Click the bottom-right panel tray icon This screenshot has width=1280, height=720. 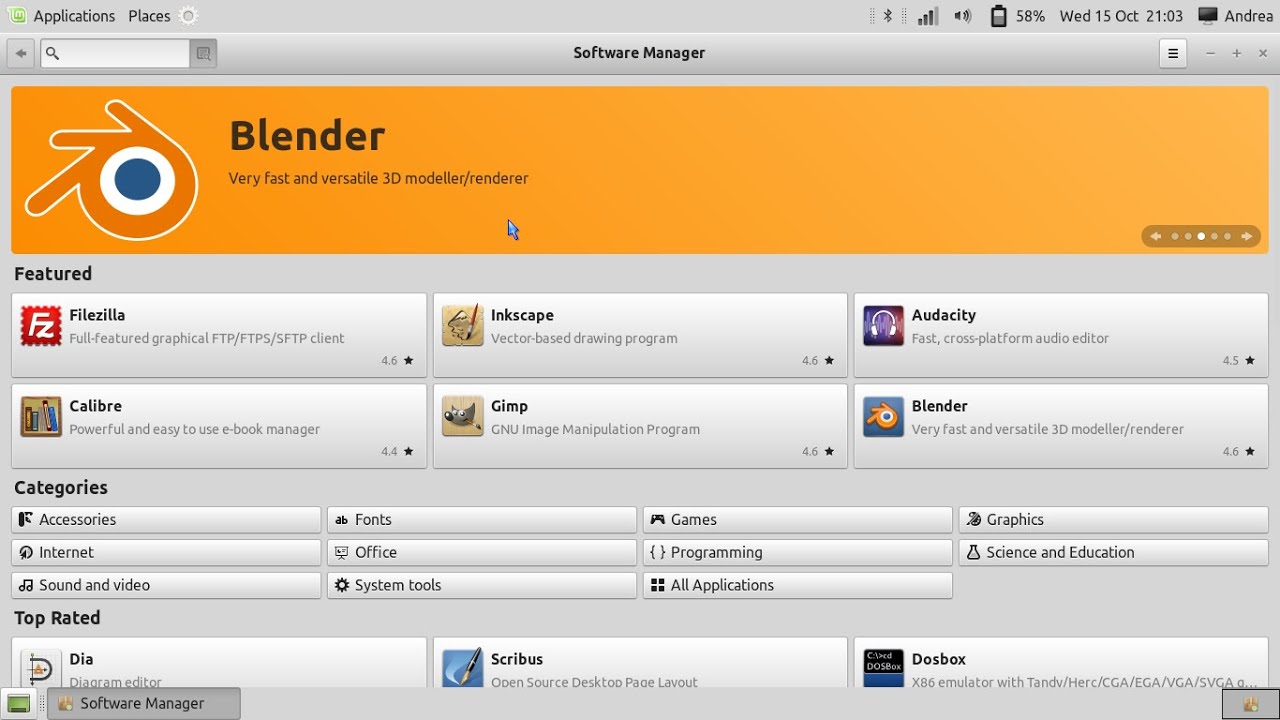click(1250, 704)
